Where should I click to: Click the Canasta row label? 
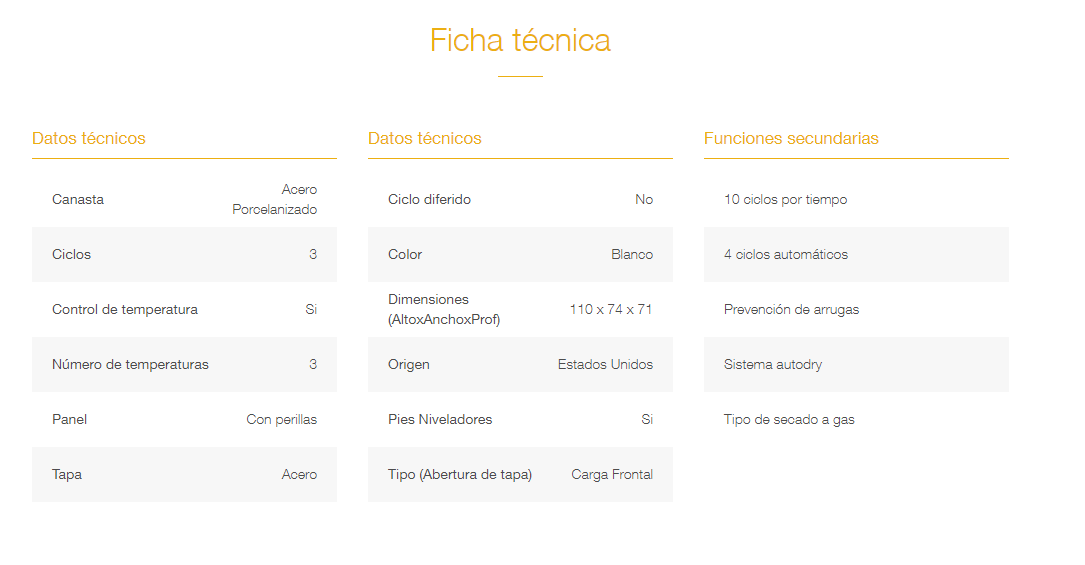(78, 199)
